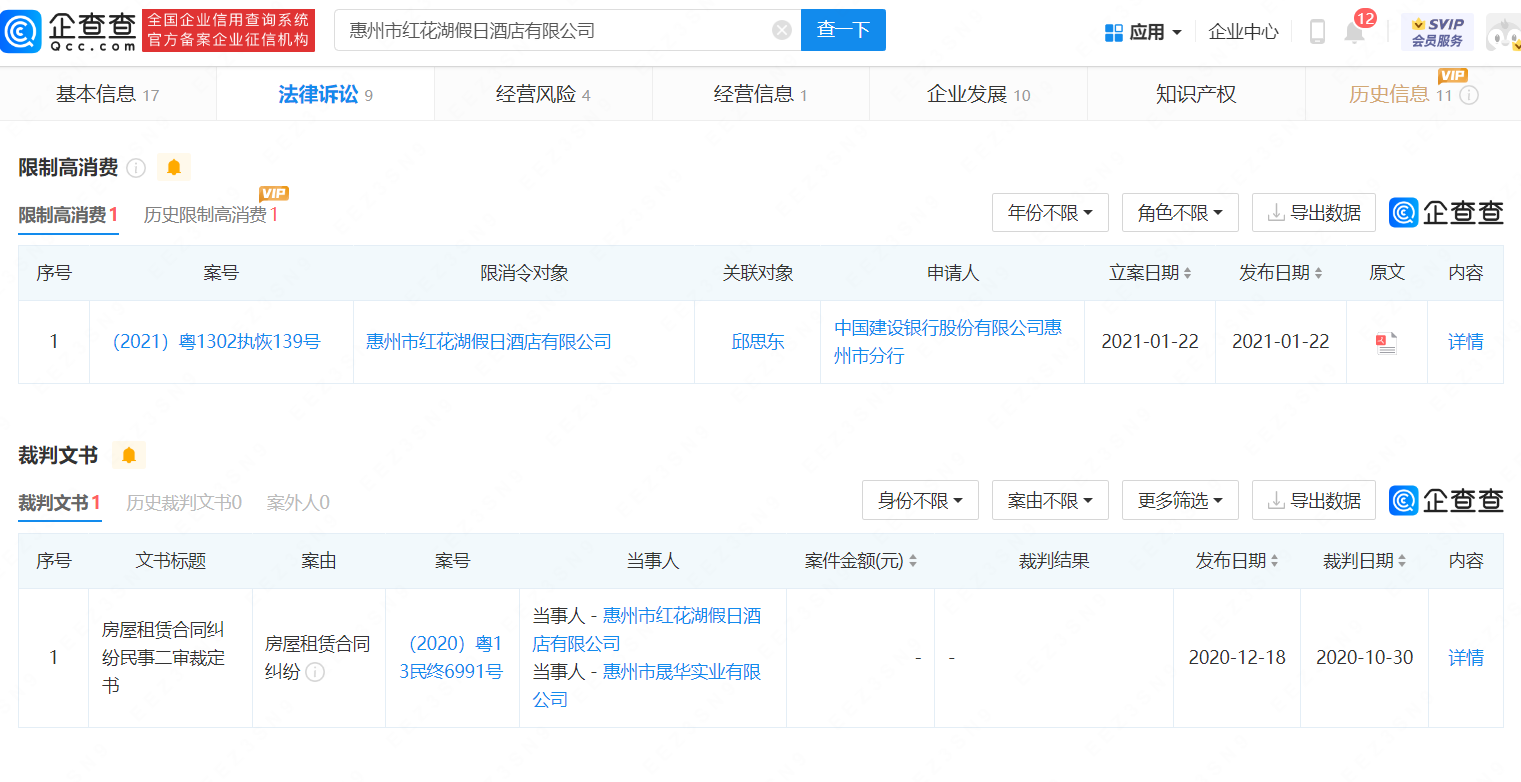This screenshot has height=782, width=1521.
Task: Sort by 立案日期 column arrows
Action: pyautogui.click(x=1187, y=273)
